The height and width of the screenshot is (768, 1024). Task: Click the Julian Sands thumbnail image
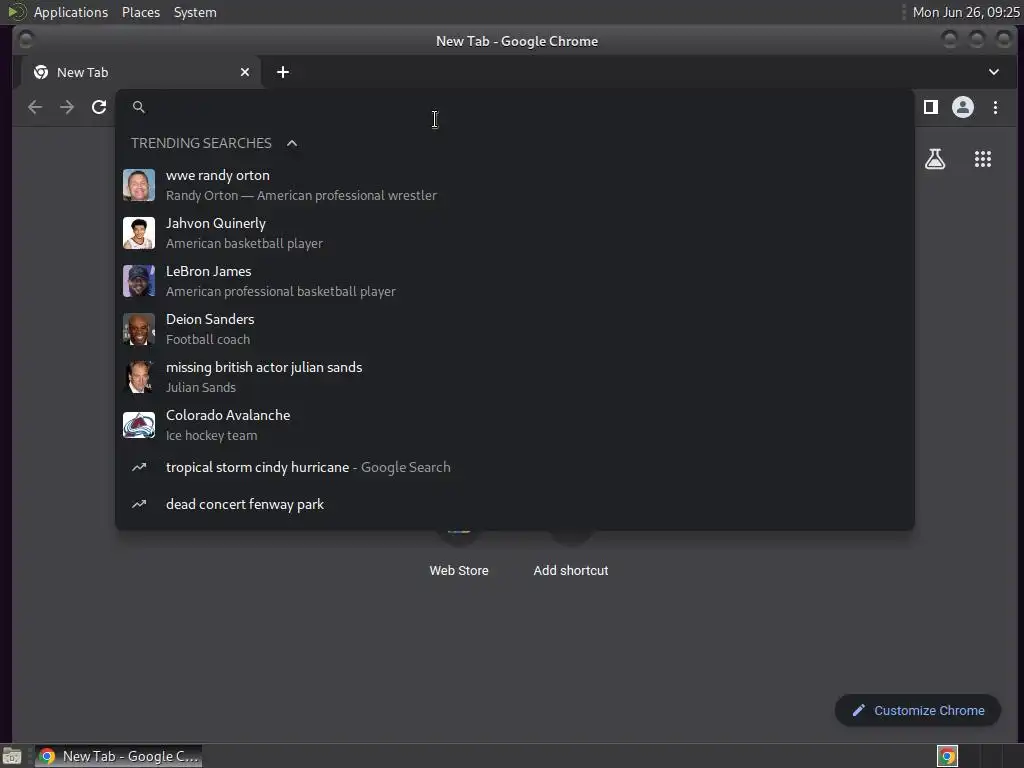(139, 377)
